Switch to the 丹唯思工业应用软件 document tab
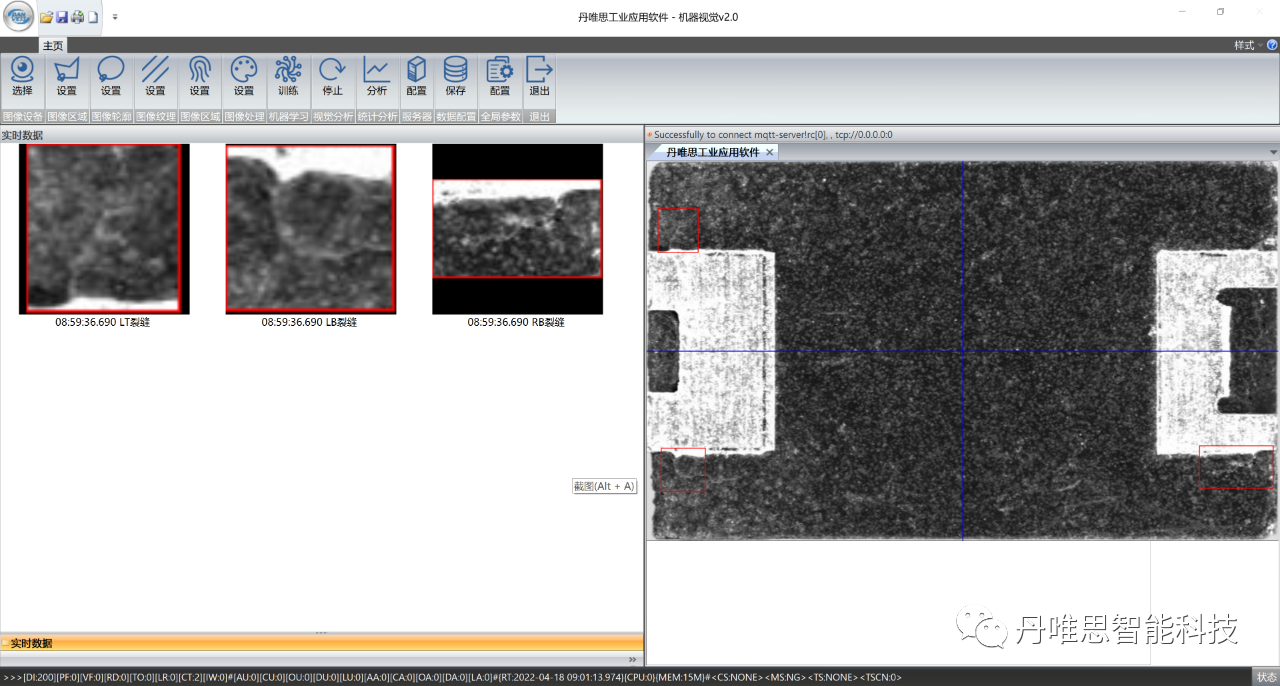The width and height of the screenshot is (1280, 686). 712,152
